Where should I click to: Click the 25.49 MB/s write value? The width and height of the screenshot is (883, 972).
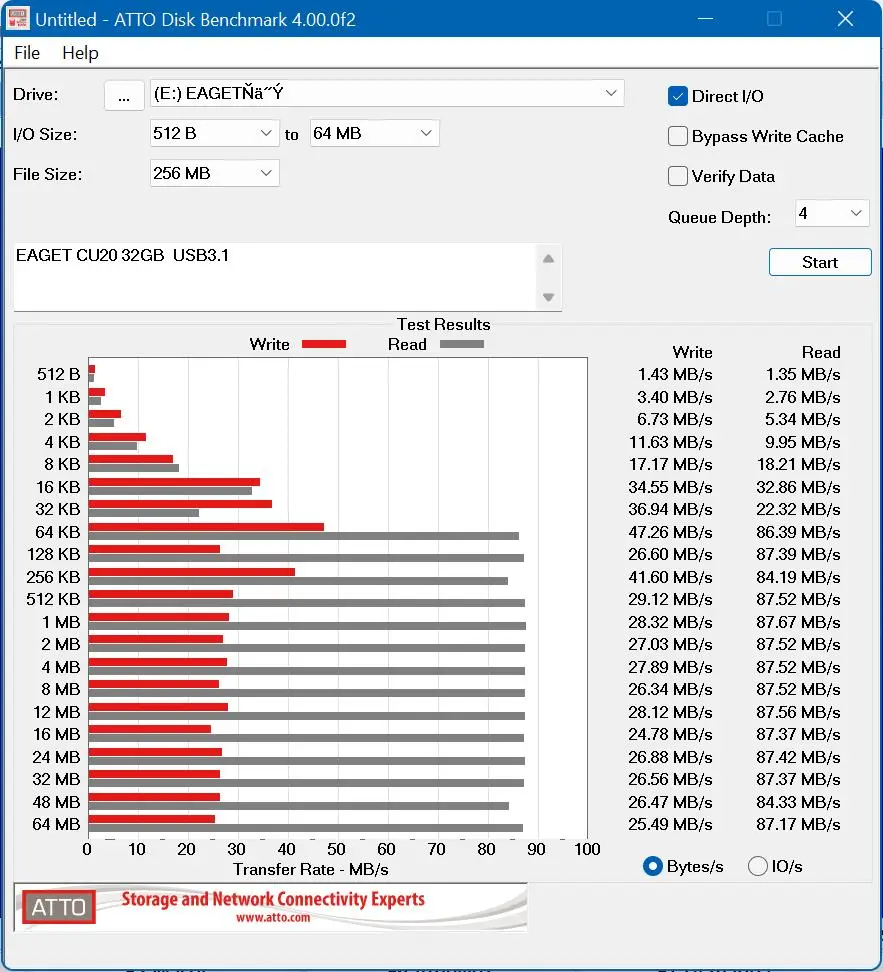670,824
